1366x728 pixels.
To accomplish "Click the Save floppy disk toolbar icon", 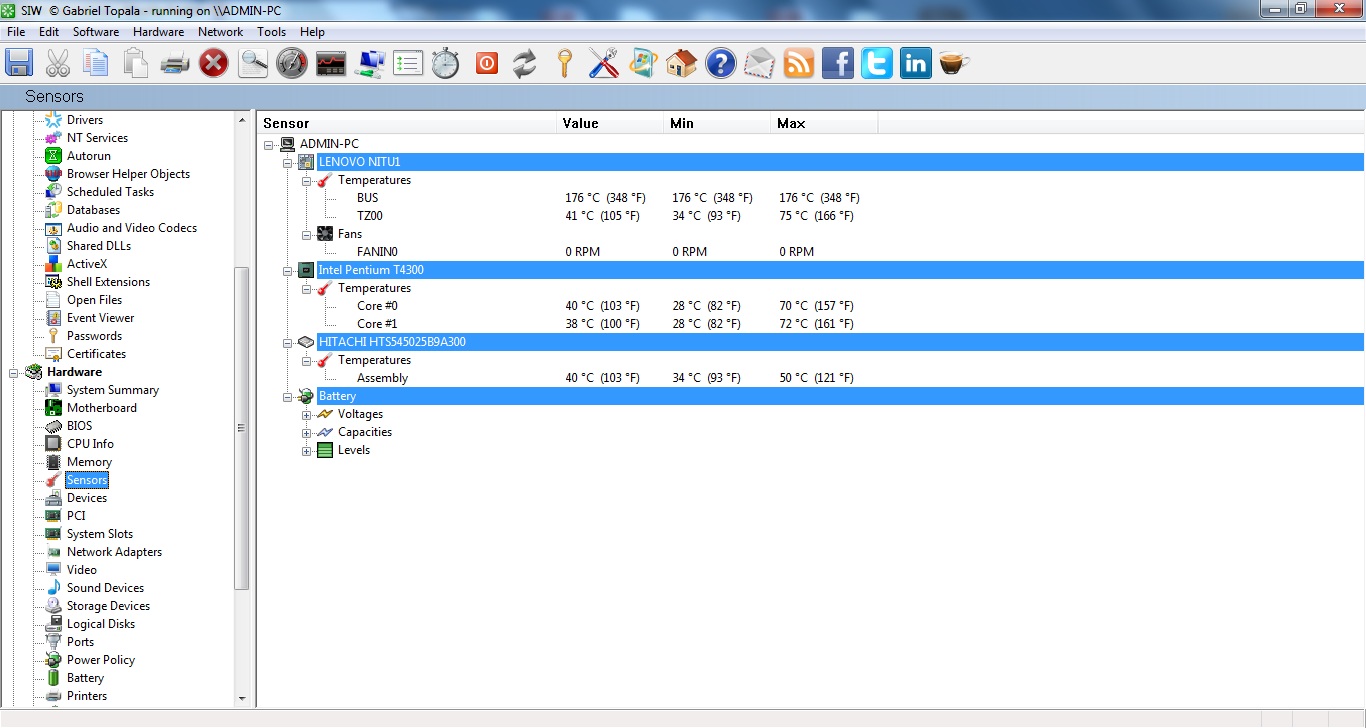I will pos(19,63).
